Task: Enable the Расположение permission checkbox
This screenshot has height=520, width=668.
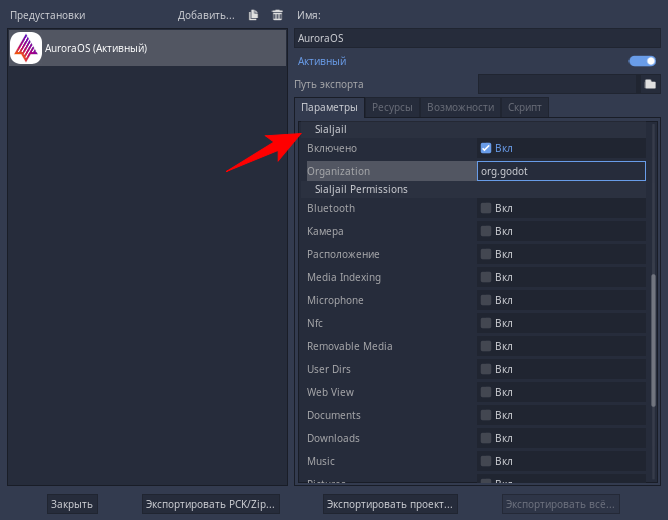Action: coord(486,254)
